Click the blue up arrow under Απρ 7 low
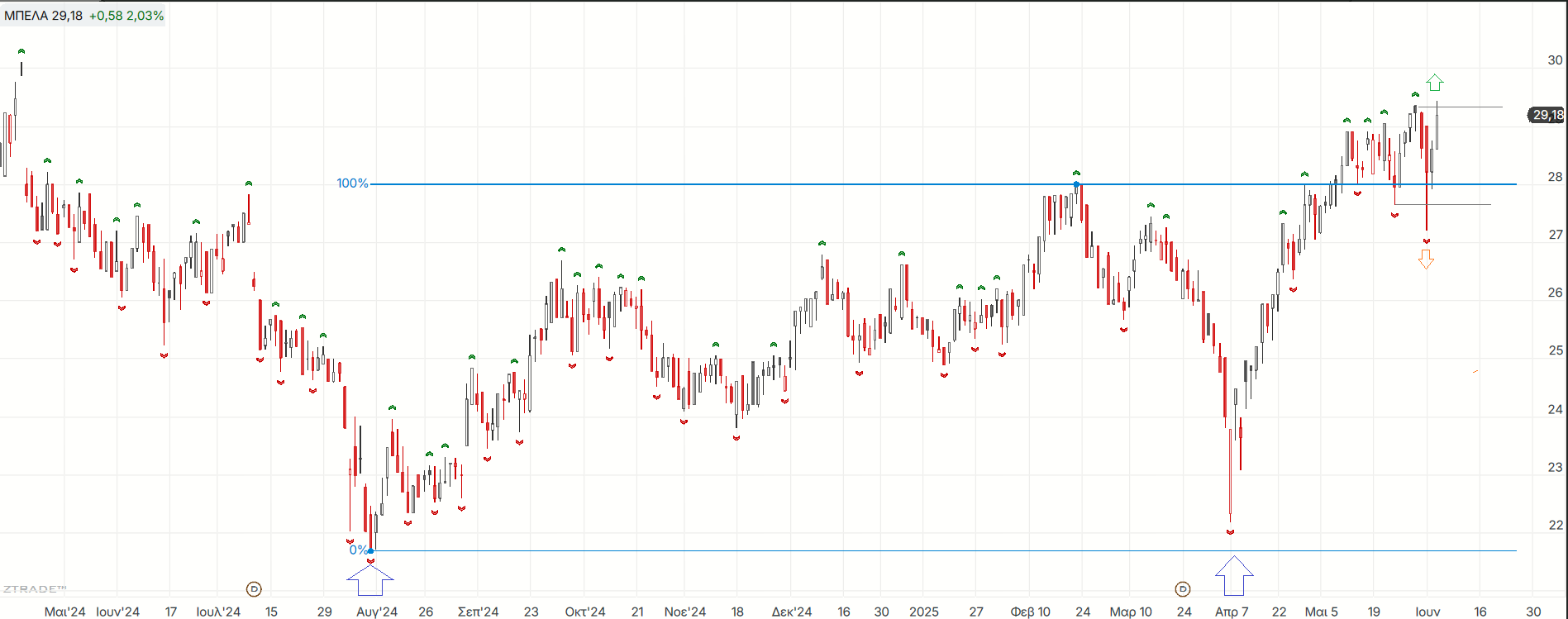1568x619 pixels. click(x=1234, y=576)
